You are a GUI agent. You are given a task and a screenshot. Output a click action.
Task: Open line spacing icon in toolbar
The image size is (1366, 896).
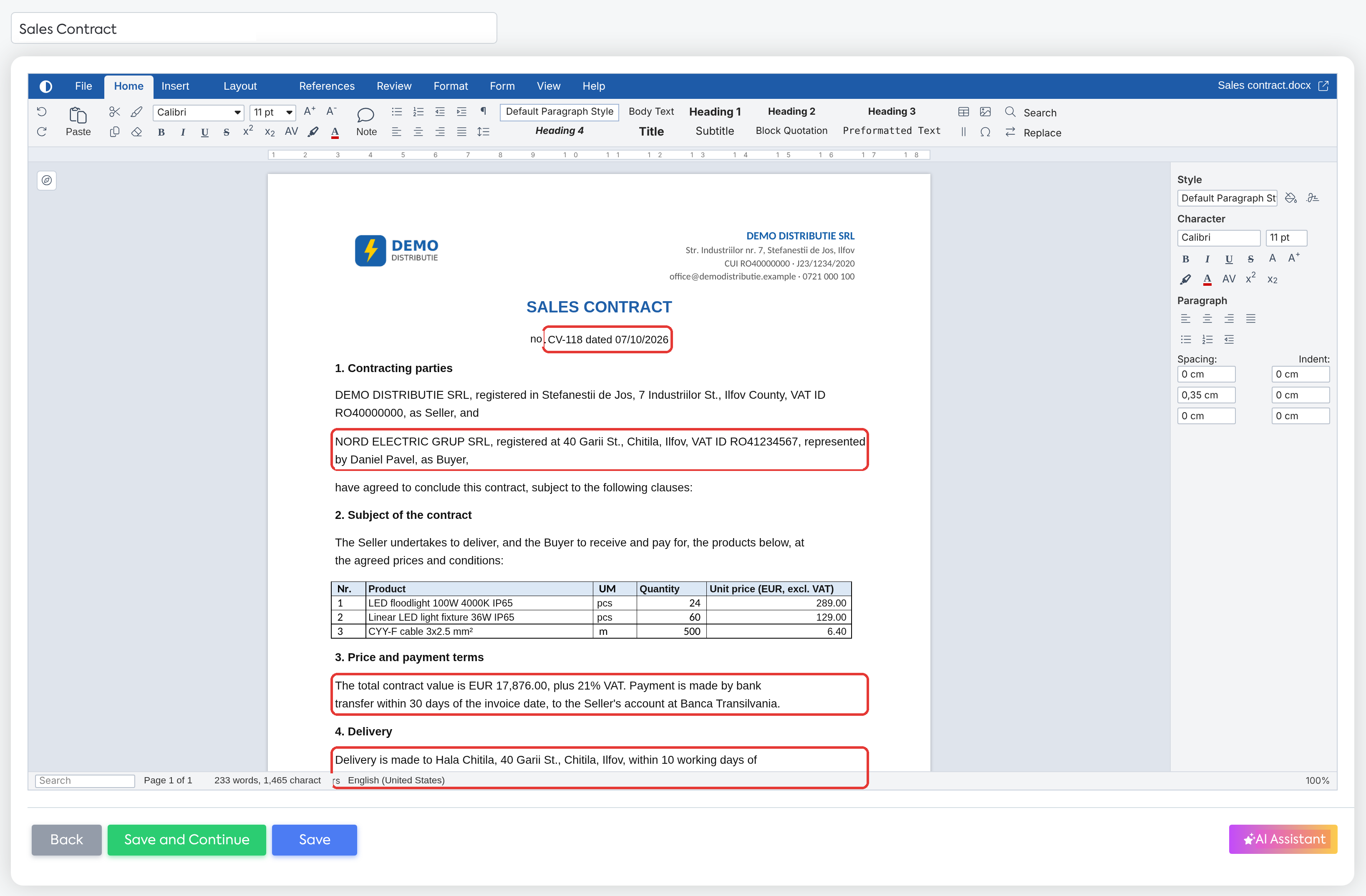tap(483, 132)
